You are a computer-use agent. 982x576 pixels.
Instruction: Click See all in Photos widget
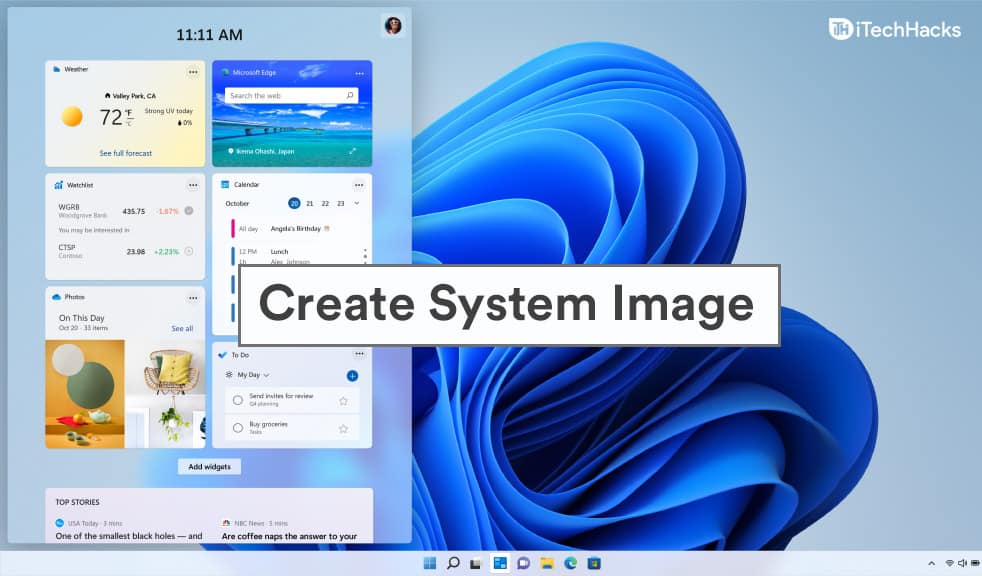182,328
